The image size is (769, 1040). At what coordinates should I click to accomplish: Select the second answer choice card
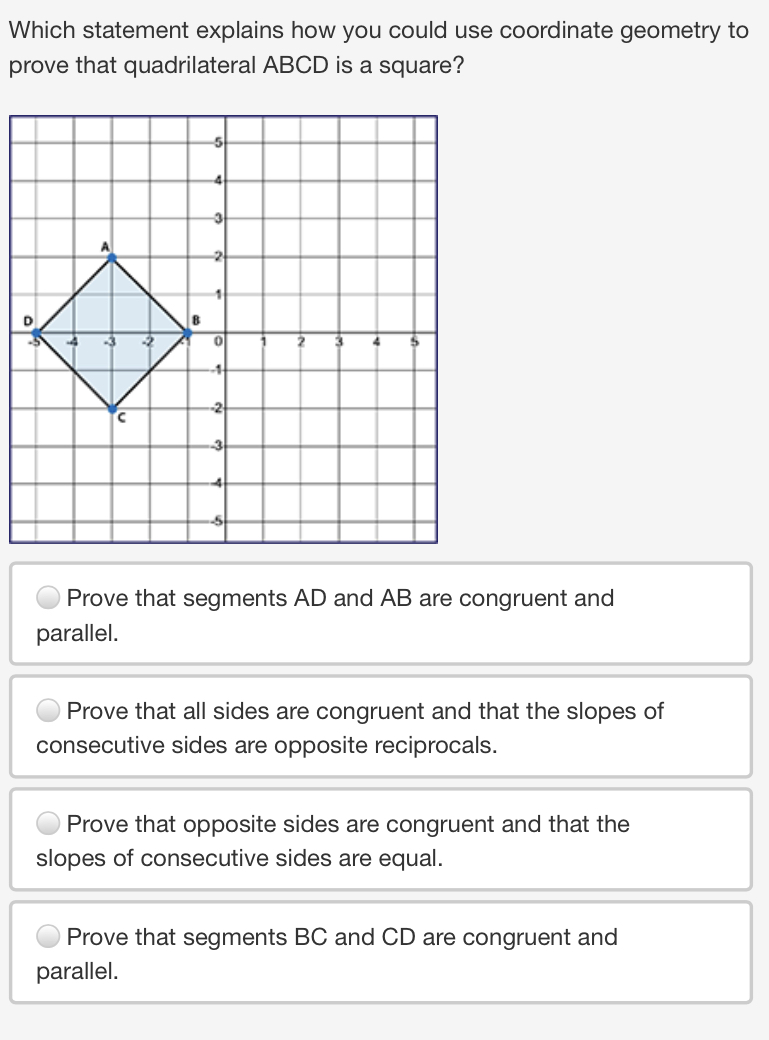(x=380, y=726)
